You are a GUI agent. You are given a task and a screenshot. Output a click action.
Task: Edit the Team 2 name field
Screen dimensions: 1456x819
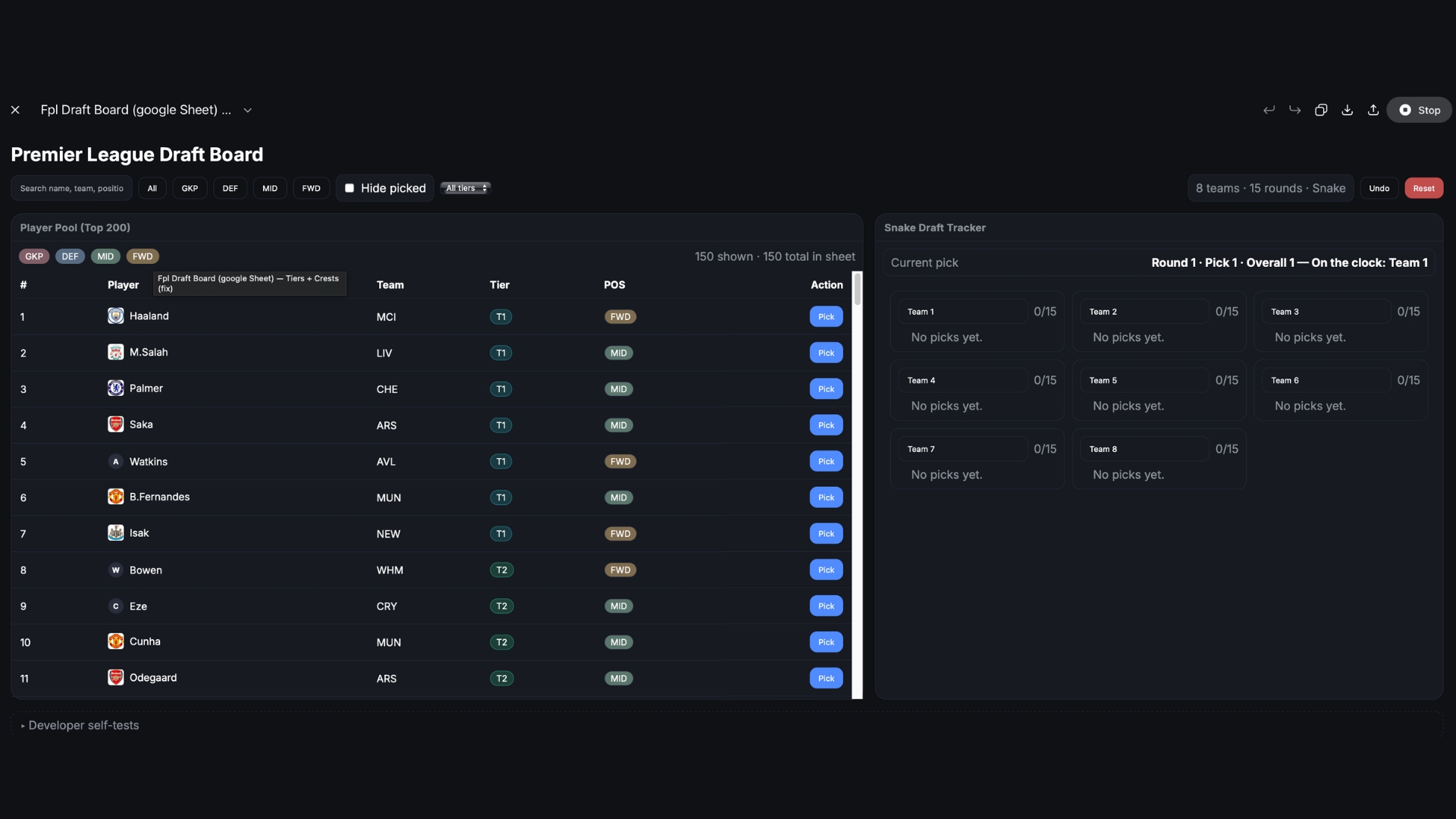[x=1144, y=312]
